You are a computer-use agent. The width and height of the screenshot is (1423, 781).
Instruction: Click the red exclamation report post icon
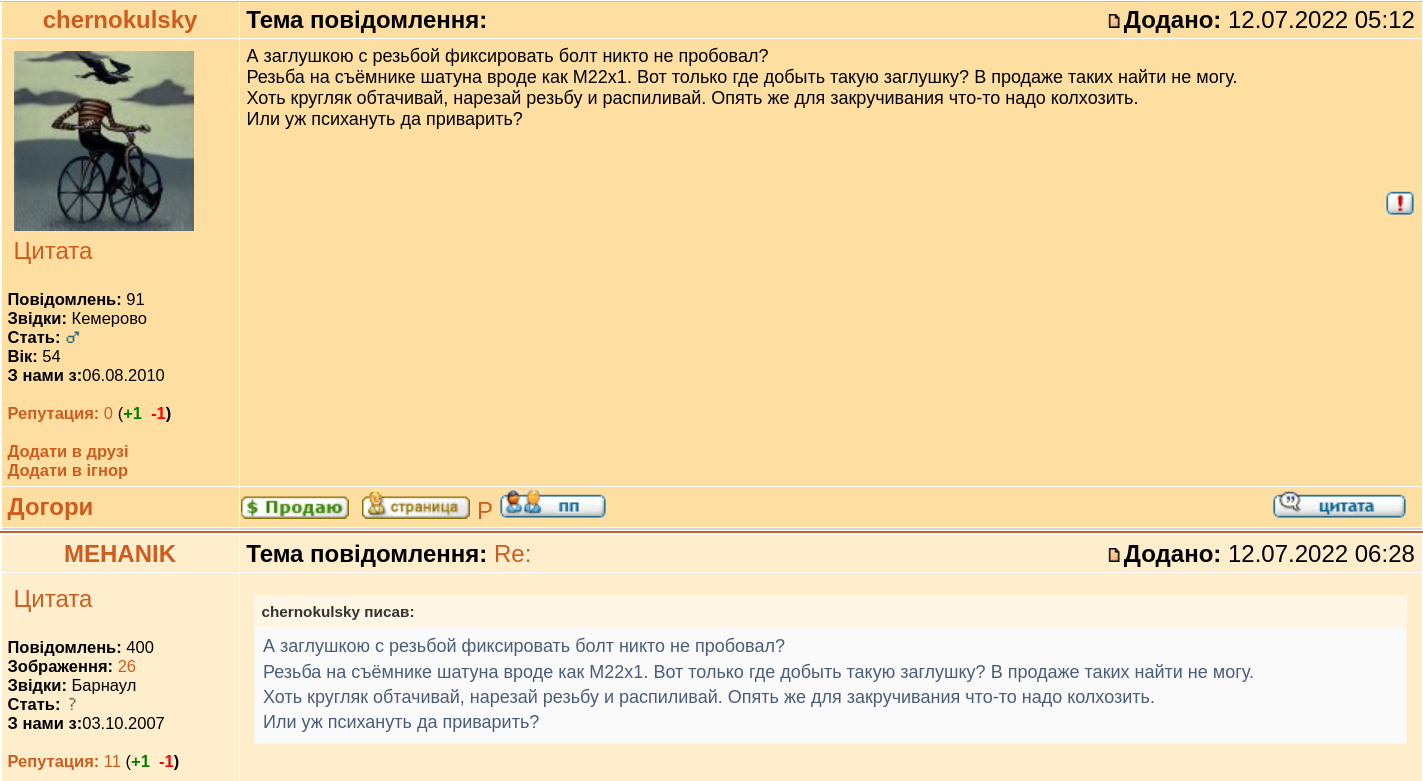pos(1399,203)
